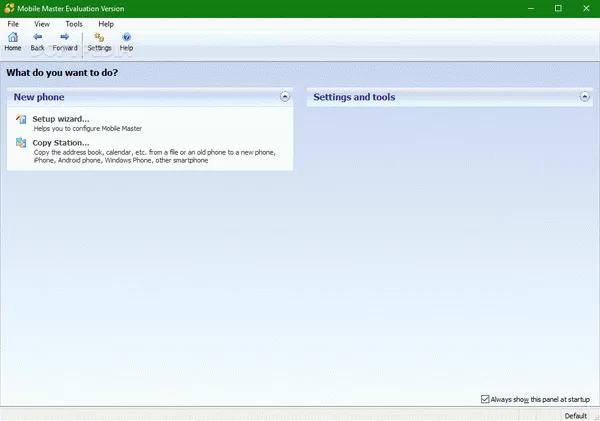Click the Help toolbar icon
This screenshot has width=600, height=421.
(x=126, y=37)
